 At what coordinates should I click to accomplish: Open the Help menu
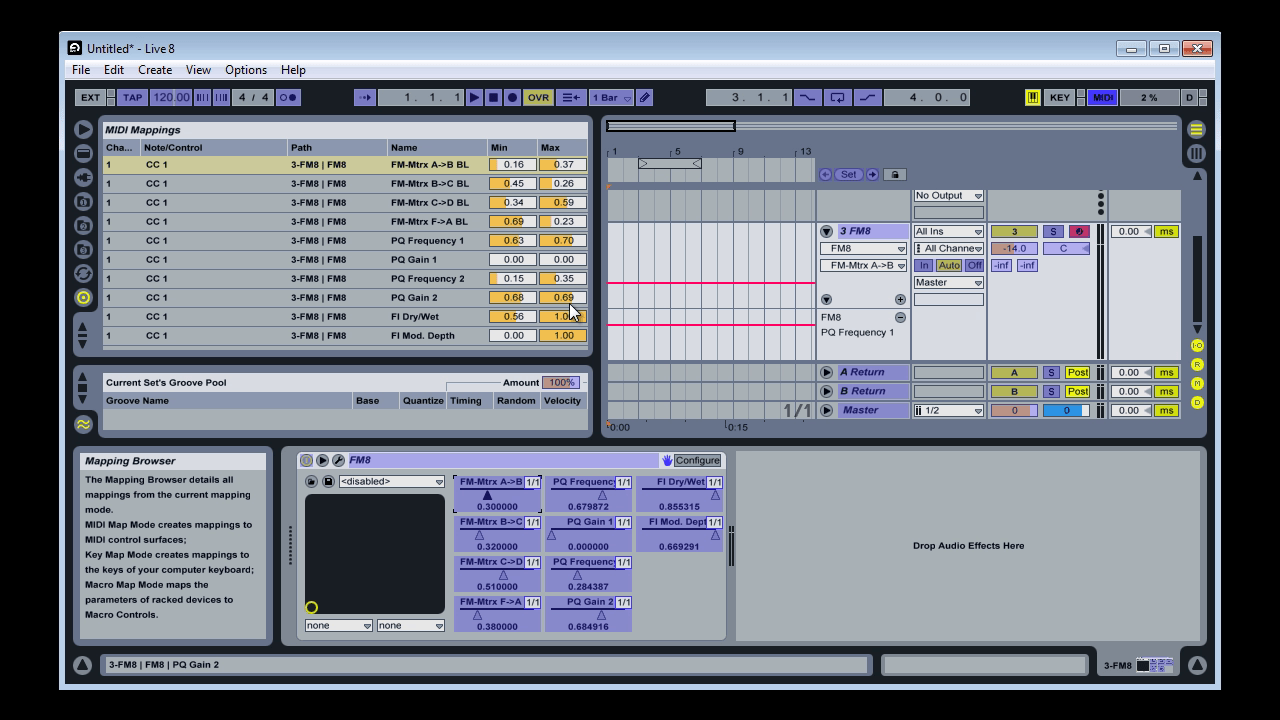click(293, 70)
